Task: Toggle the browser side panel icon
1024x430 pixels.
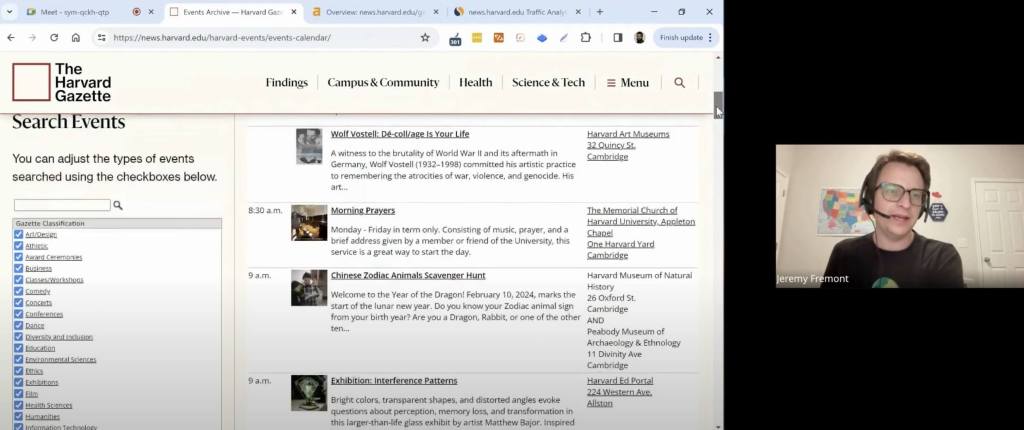Action: (618, 38)
